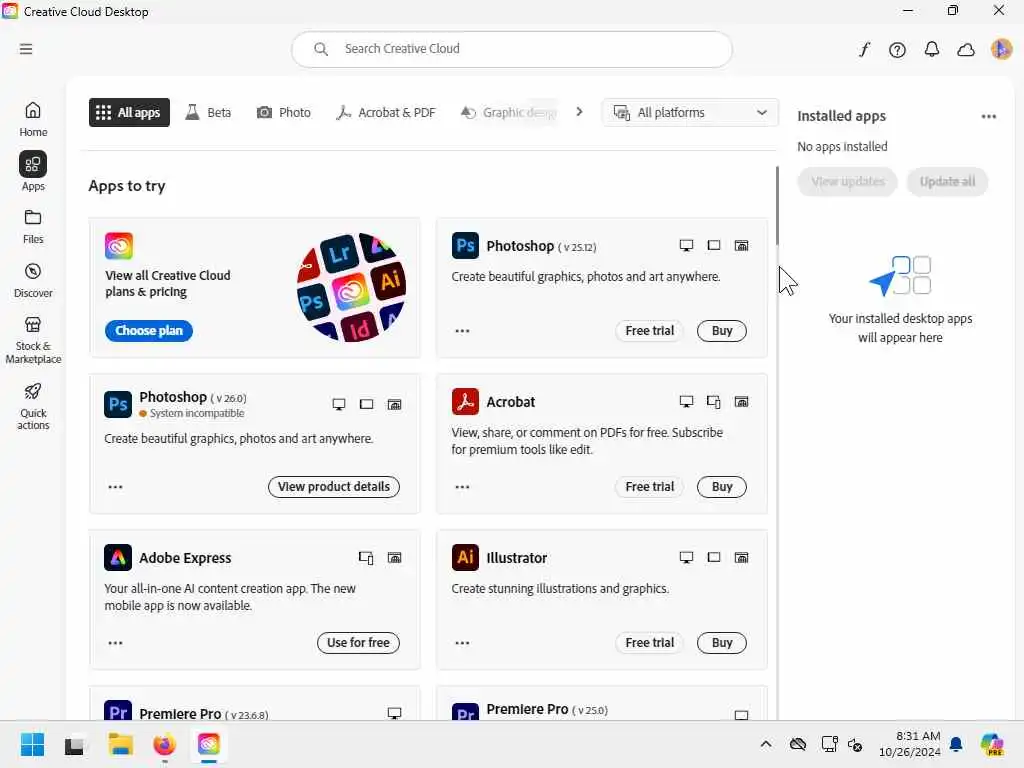The image size is (1024, 768).
Task: Switch to Acrobat & PDF category
Action: (x=385, y=112)
